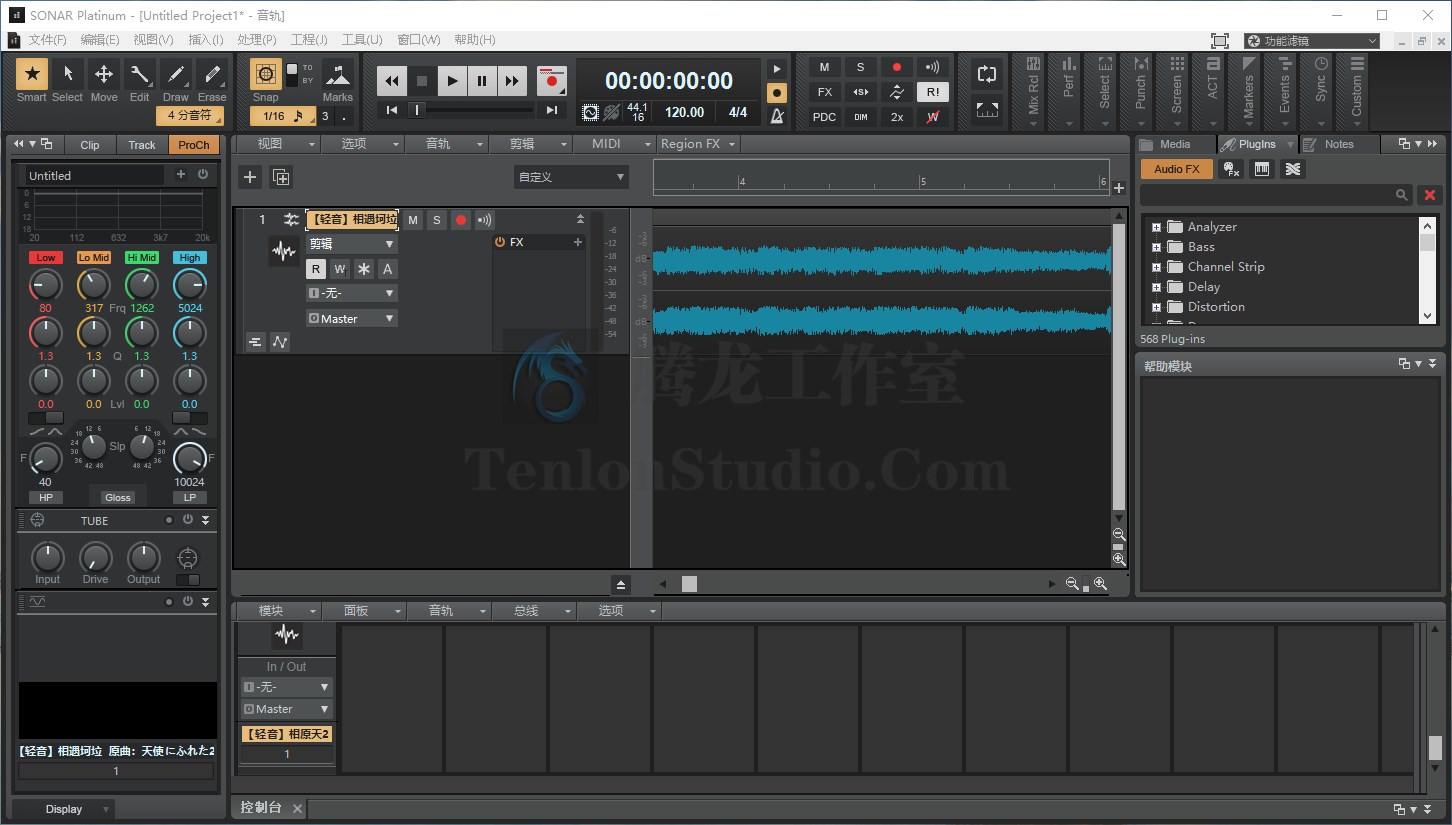The image size is (1452, 825).
Task: Open the 自定义 preset dropdown
Action: [x=570, y=176]
